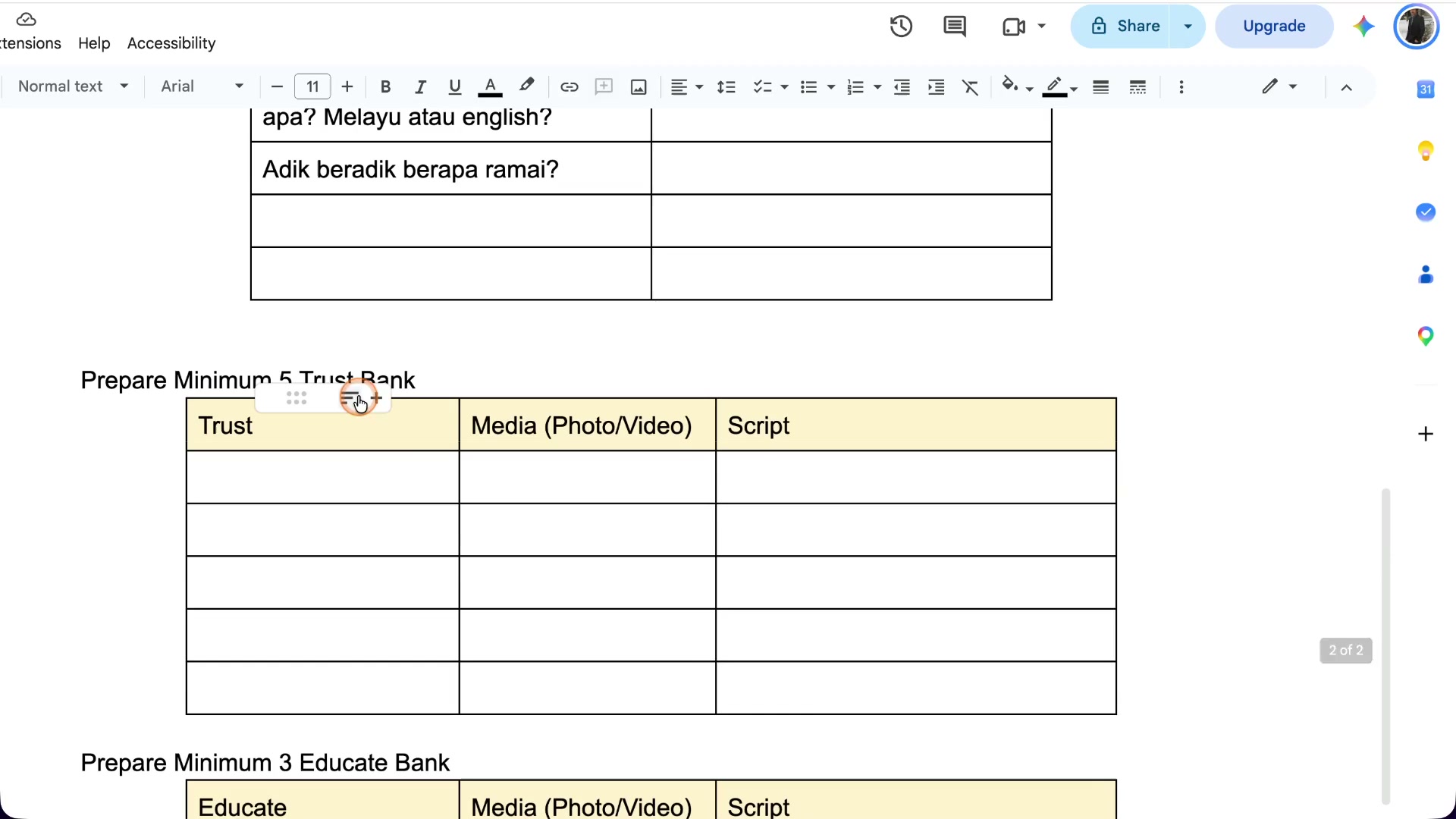Start a video meeting via camera icon
Image resolution: width=1456 pixels, height=819 pixels.
pyautogui.click(x=1014, y=27)
